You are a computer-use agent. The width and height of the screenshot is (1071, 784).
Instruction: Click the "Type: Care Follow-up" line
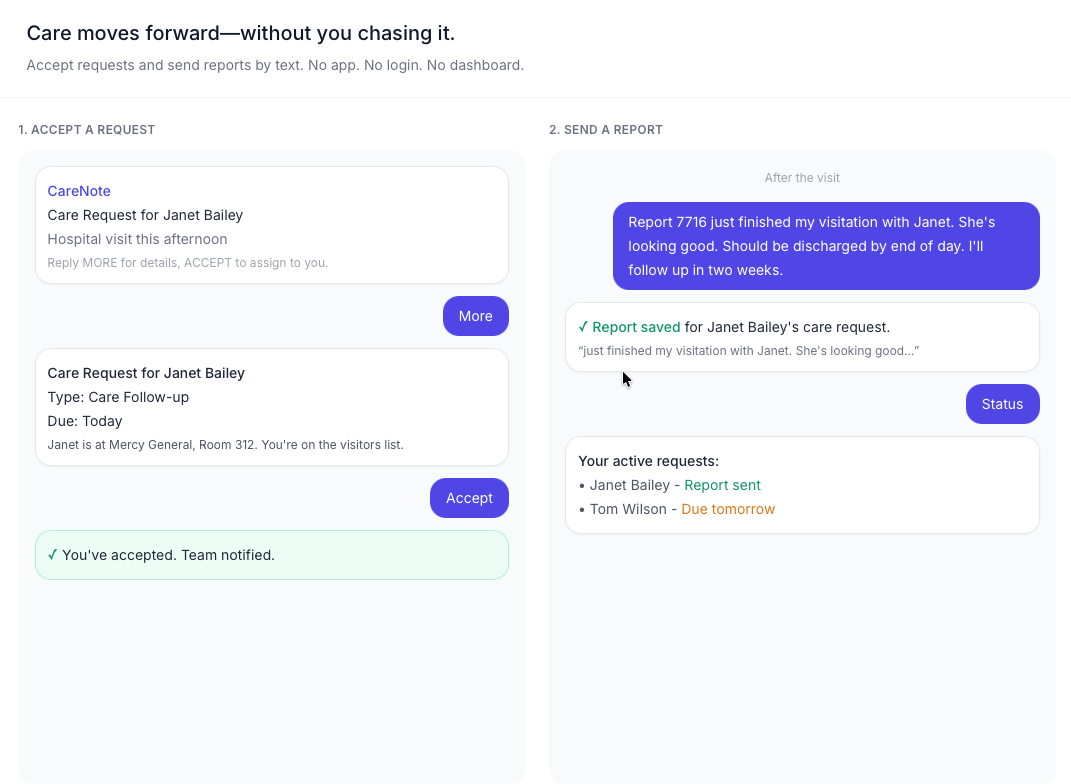tap(118, 397)
